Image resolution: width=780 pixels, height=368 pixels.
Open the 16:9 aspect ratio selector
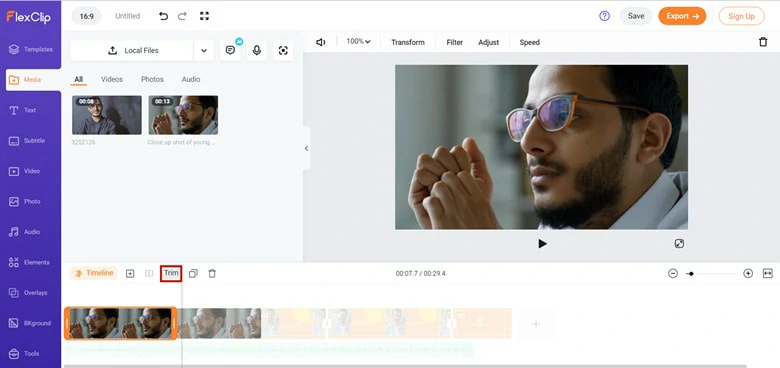(x=87, y=16)
